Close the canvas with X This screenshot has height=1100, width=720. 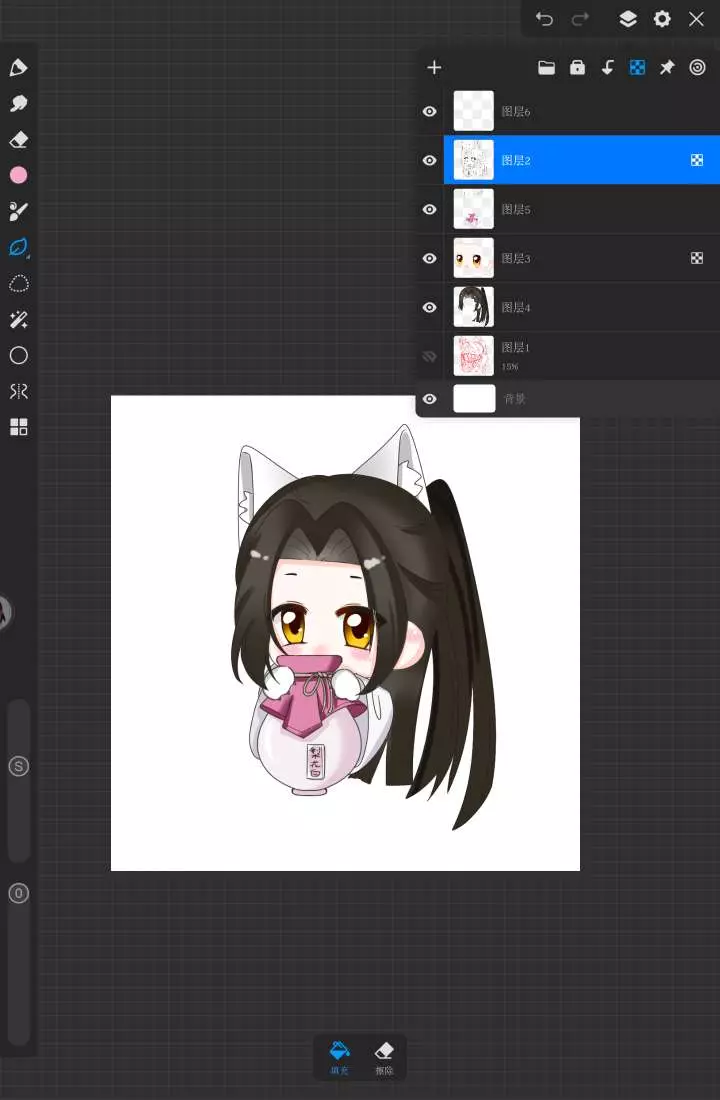696,19
